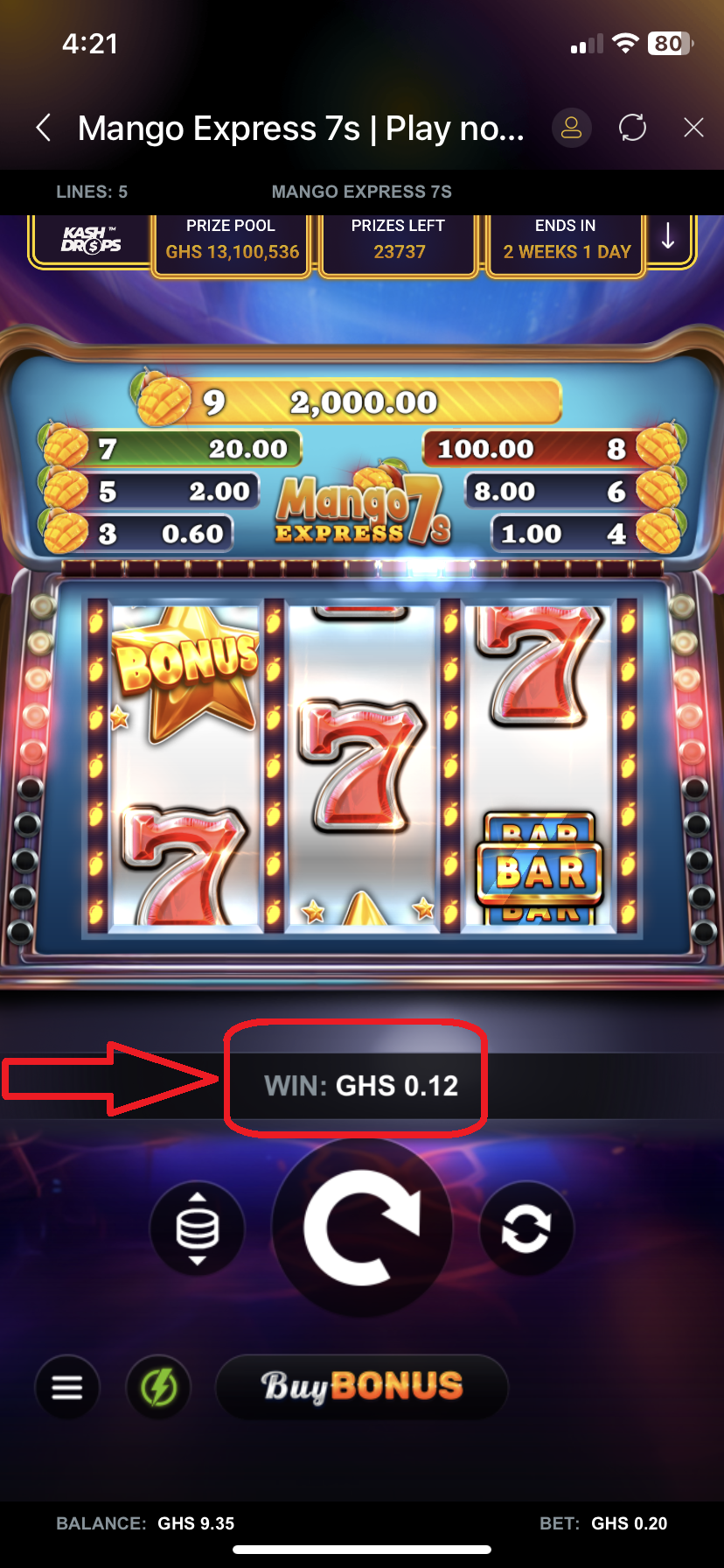This screenshot has width=724, height=1568.
Task: Tap the BAR symbol on reel three
Action: (540, 869)
